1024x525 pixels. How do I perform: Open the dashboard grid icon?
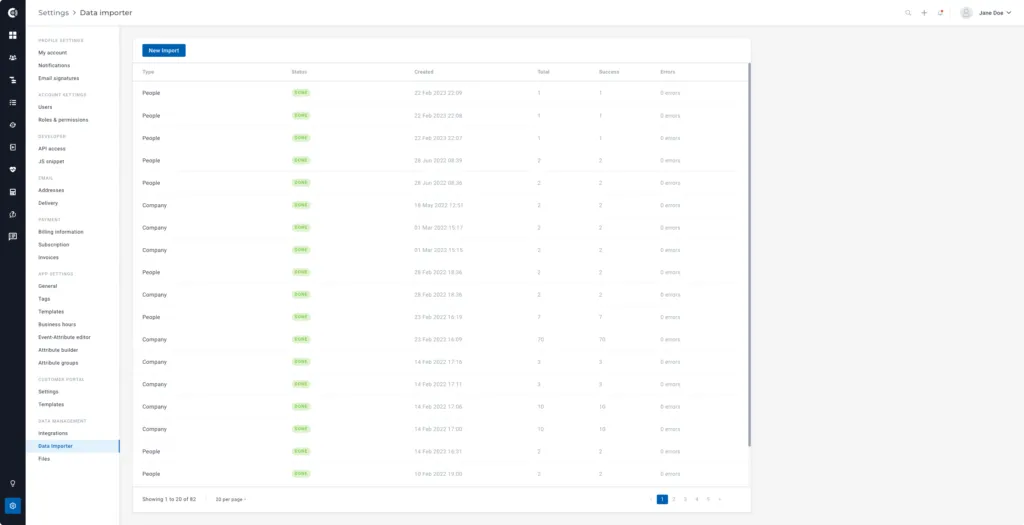tap(12, 35)
